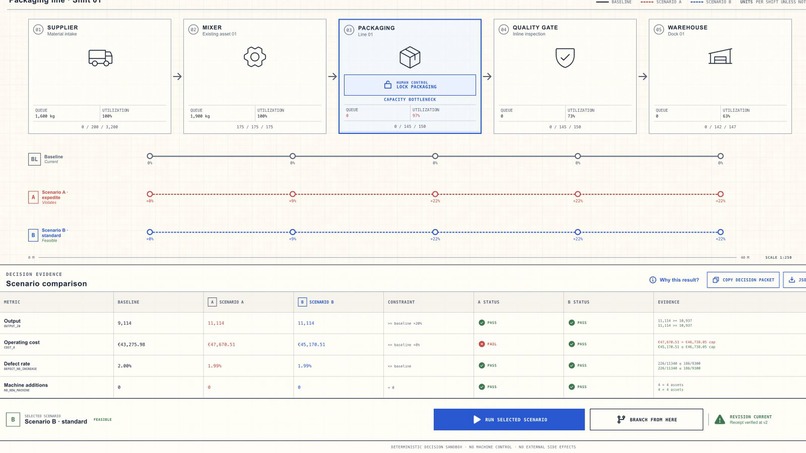Image resolution: width=806 pixels, height=453 pixels.
Task: Click Output row A Status green pass icon
Action: click(482, 323)
